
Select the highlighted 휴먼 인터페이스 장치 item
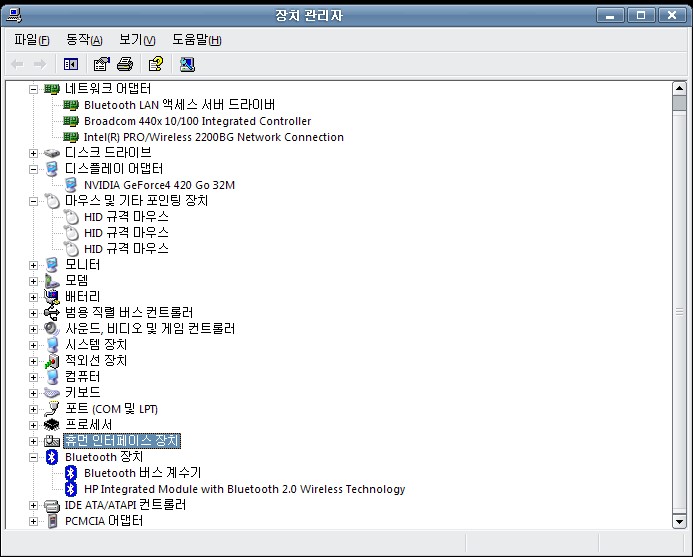pos(122,441)
